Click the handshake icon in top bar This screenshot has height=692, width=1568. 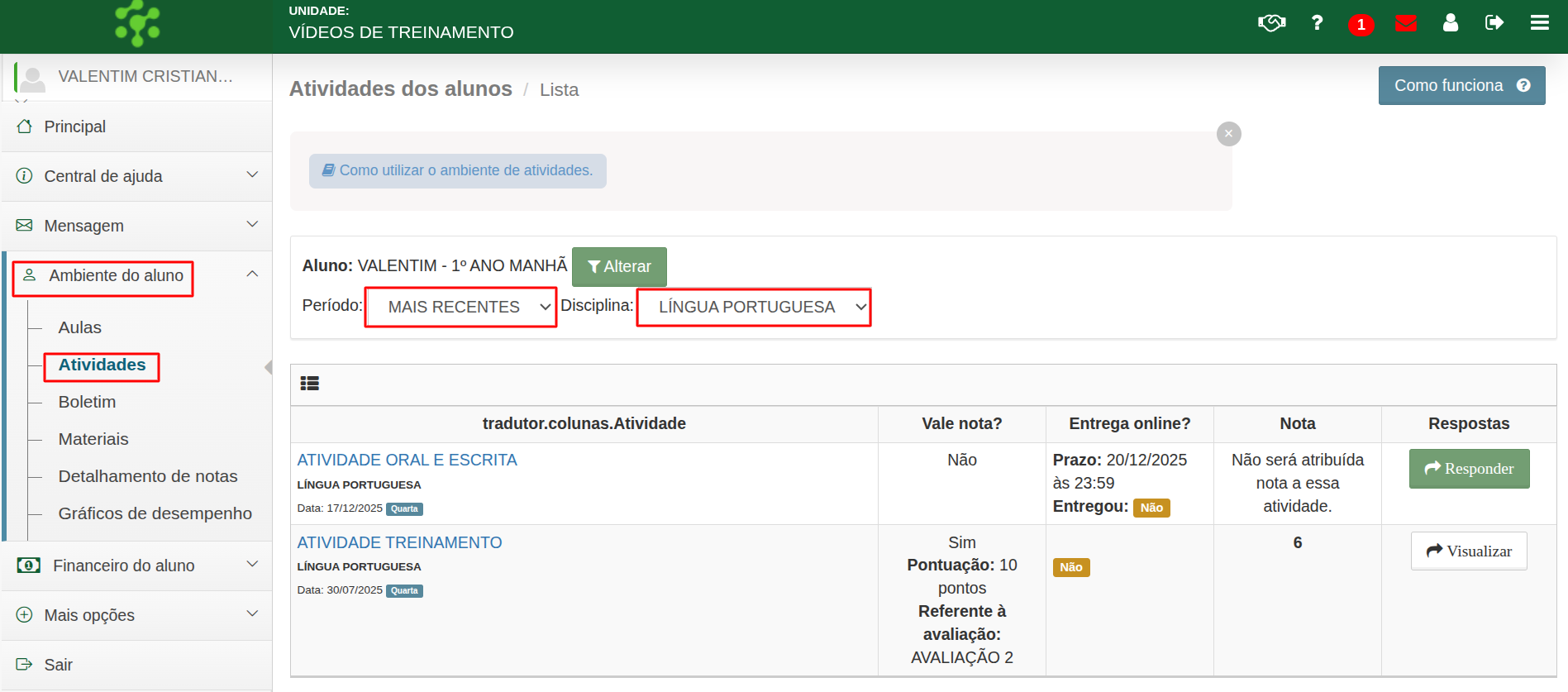[x=1271, y=22]
